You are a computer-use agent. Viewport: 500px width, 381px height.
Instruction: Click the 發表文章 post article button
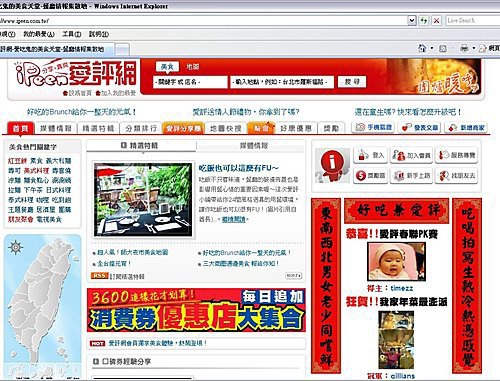pyautogui.click(x=420, y=127)
